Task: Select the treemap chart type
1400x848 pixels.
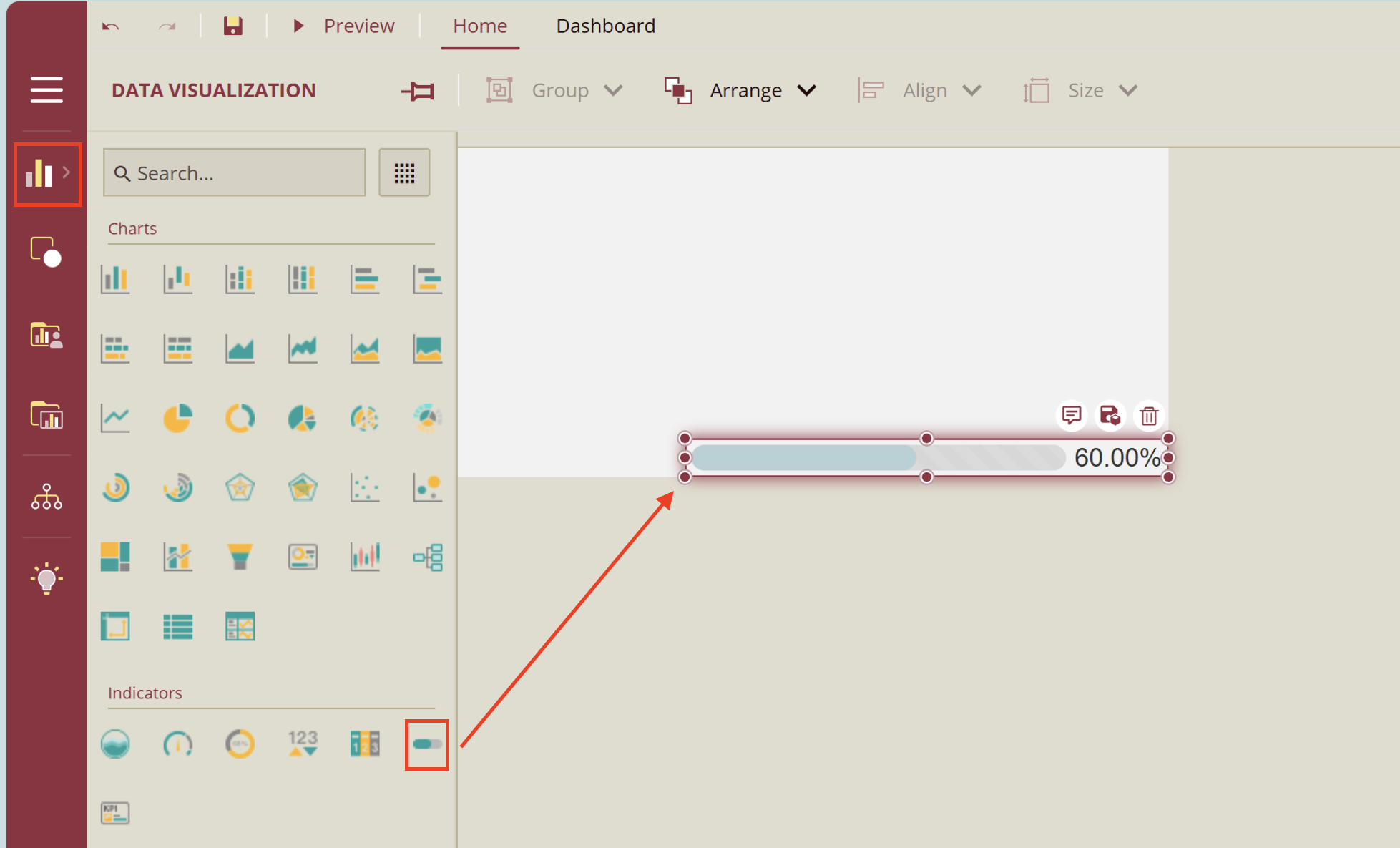Action: click(115, 556)
